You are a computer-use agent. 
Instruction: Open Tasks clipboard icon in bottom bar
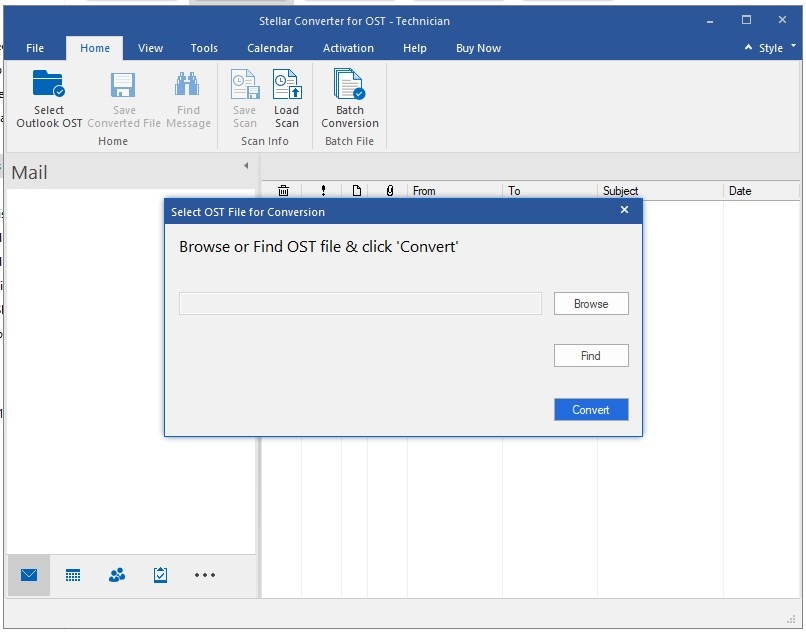[160, 575]
